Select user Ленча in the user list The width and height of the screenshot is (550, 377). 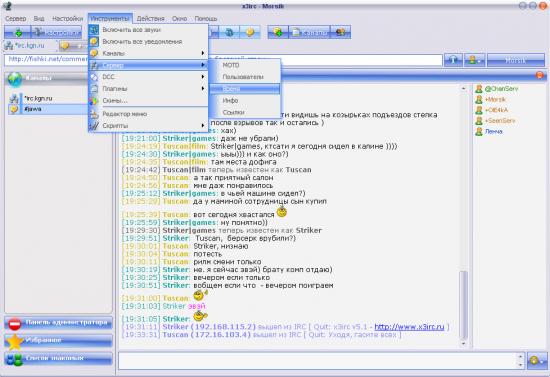click(x=494, y=132)
